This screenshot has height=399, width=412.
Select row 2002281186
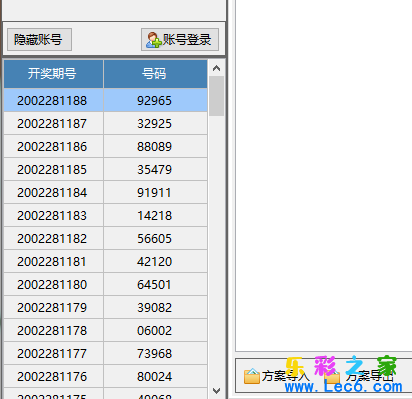[106, 146]
